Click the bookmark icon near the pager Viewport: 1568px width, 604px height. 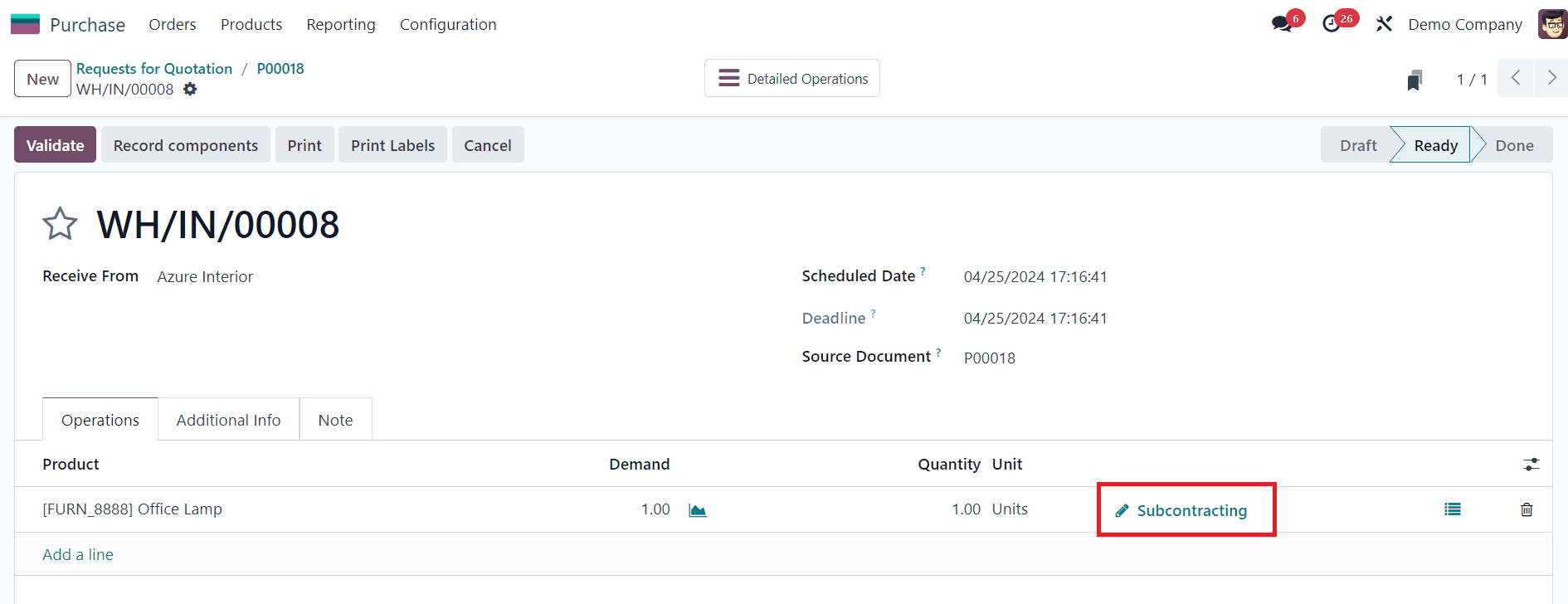(1415, 80)
